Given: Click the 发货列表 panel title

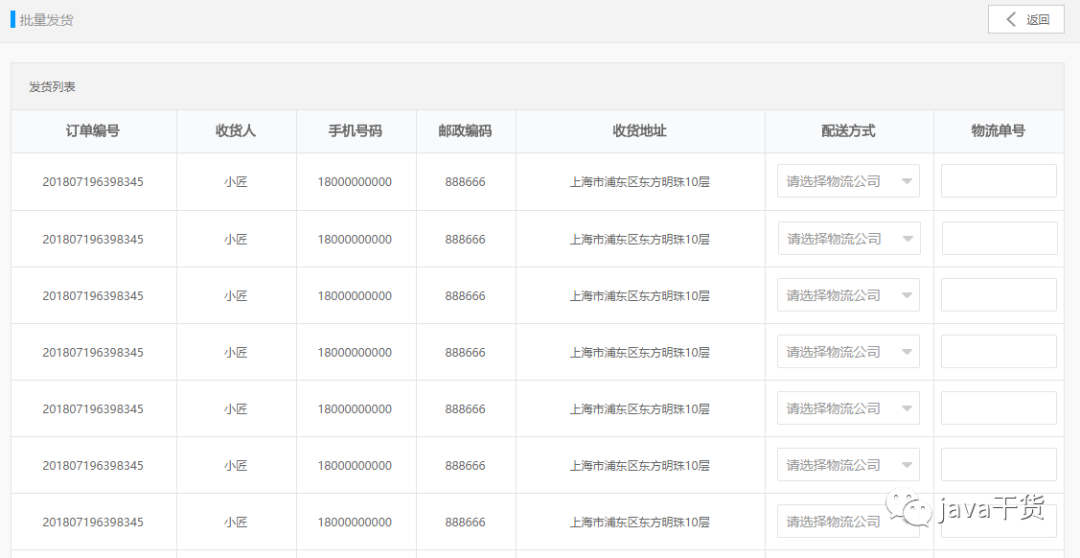Looking at the screenshot, I should pos(52,87).
